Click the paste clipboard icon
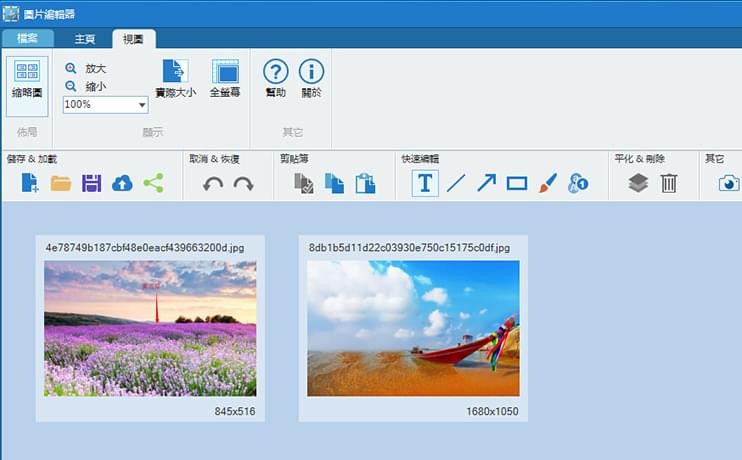 [365, 183]
